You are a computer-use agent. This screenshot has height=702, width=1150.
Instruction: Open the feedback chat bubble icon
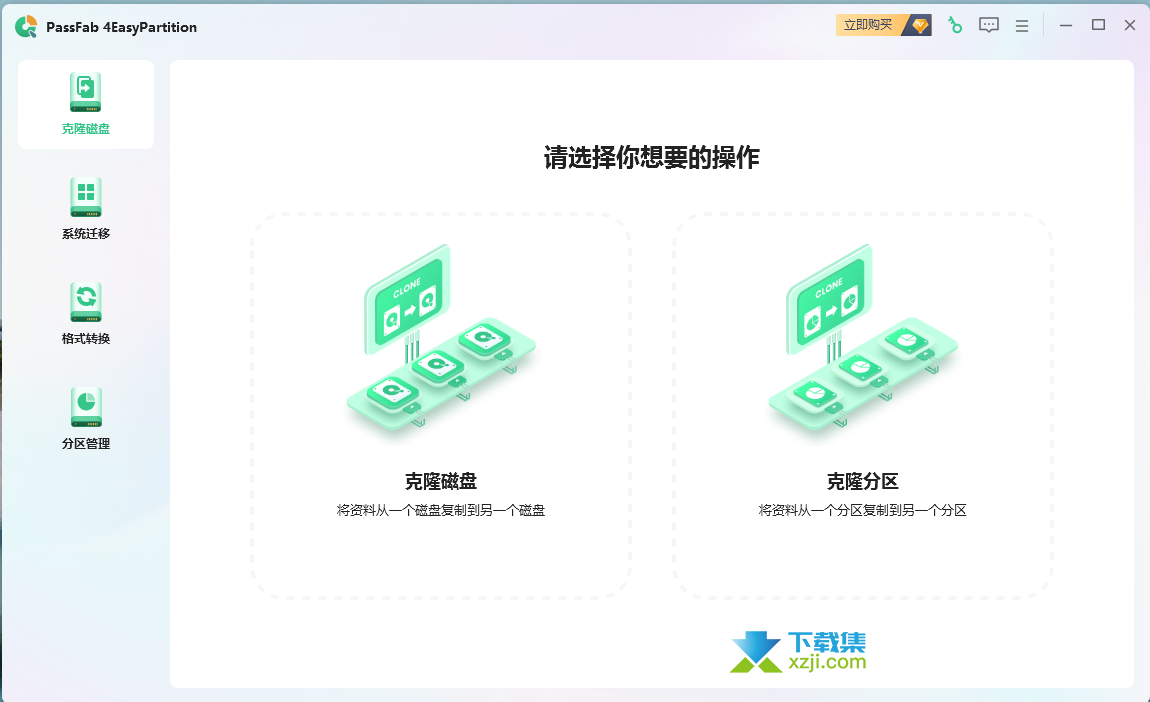[989, 25]
